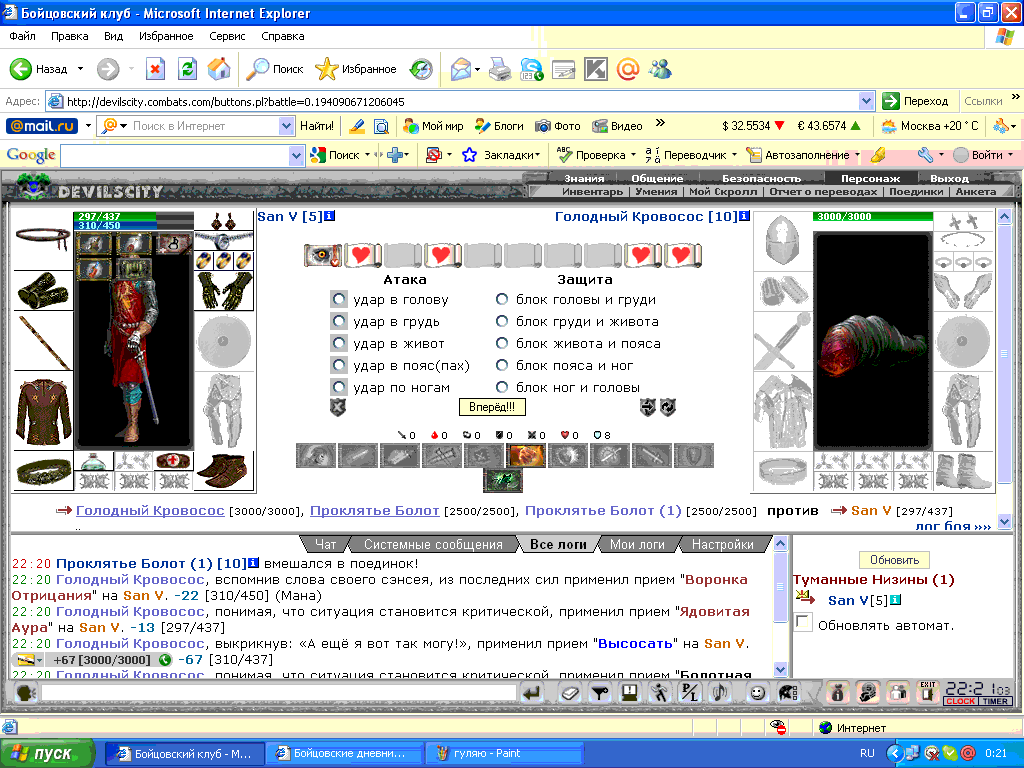Screen dimensions: 1024x768
Task: Click the green belt equipment slot
Action: coord(43,472)
